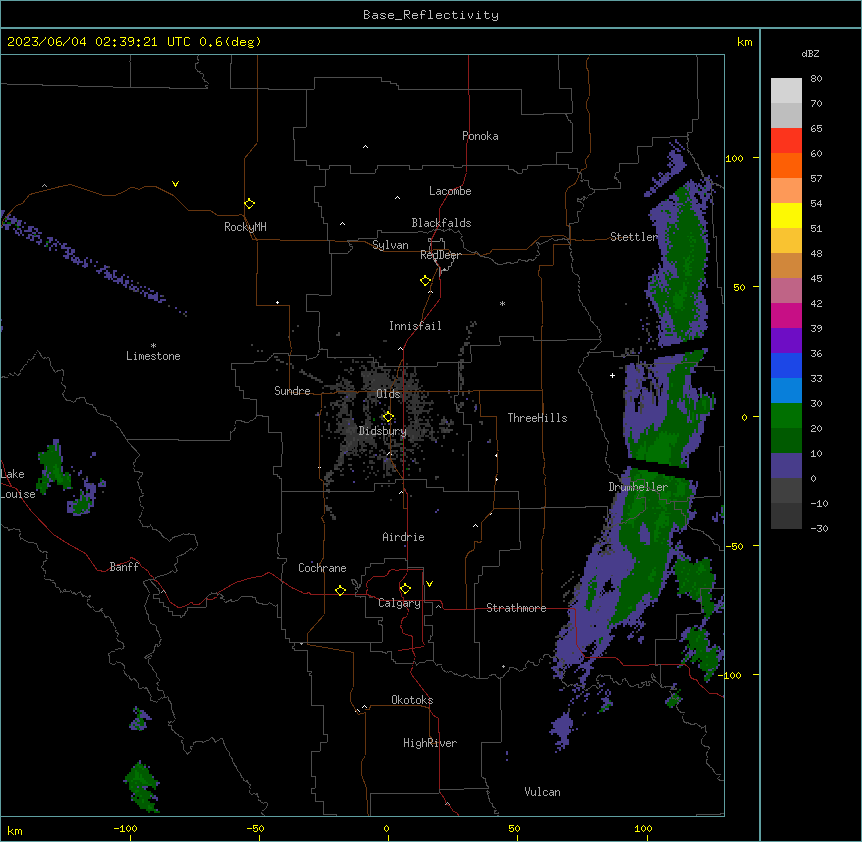Select the red swatch in dBZ legend

(x=786, y=140)
